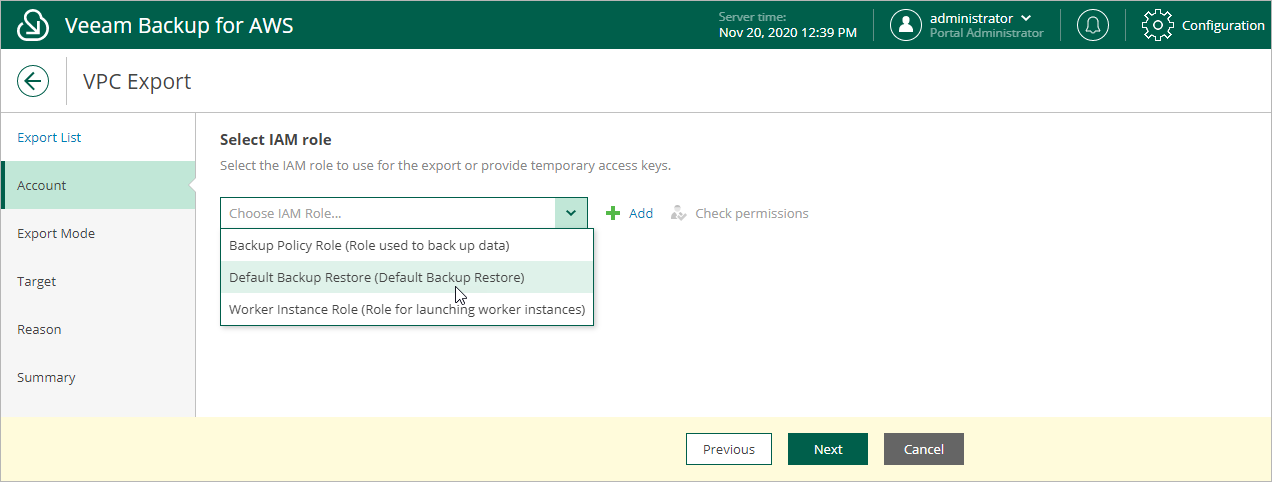Image resolution: width=1272 pixels, height=482 pixels.
Task: Click the back arrow icon
Action: point(33,81)
